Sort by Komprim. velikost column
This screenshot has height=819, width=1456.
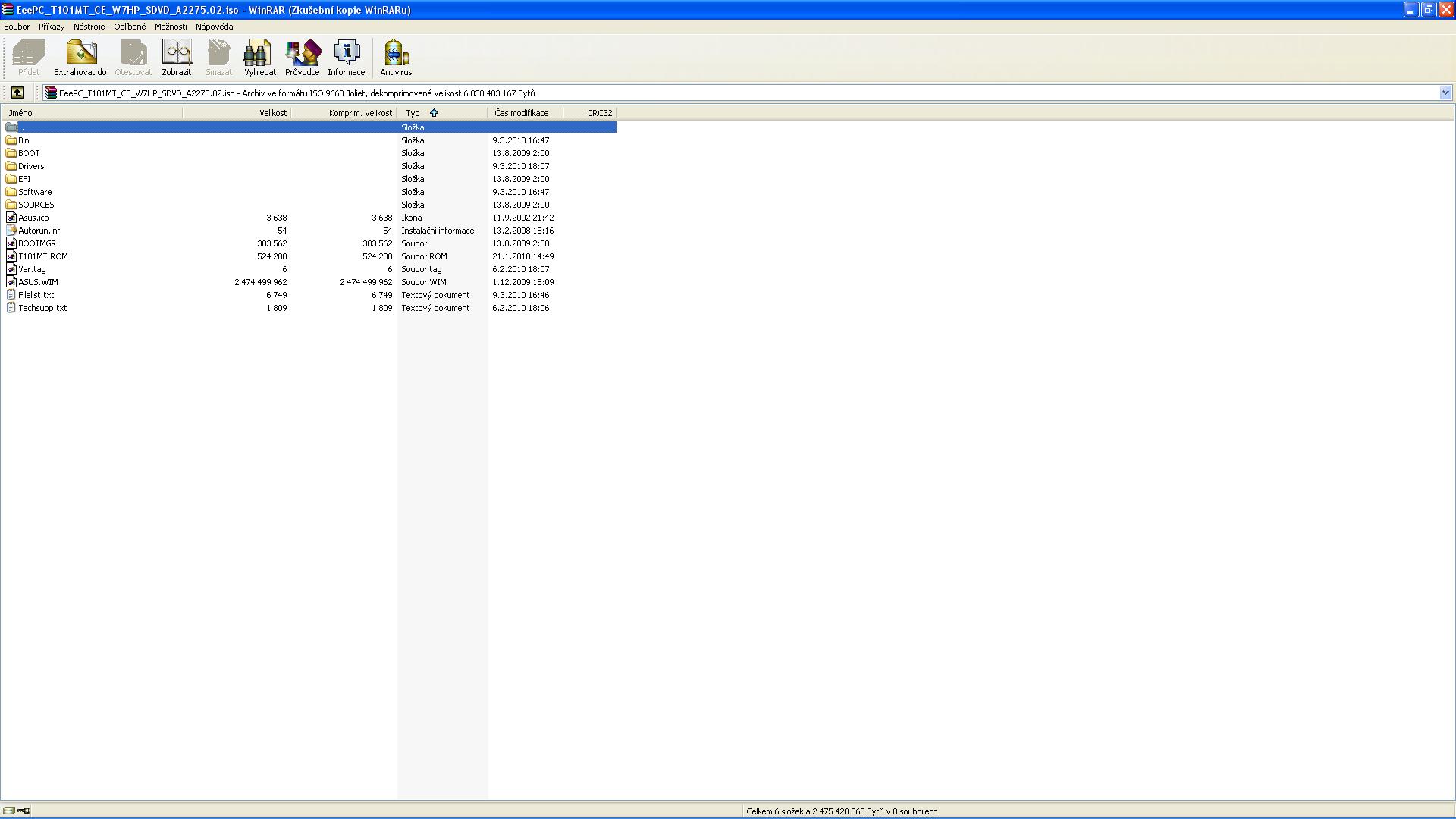[344, 113]
